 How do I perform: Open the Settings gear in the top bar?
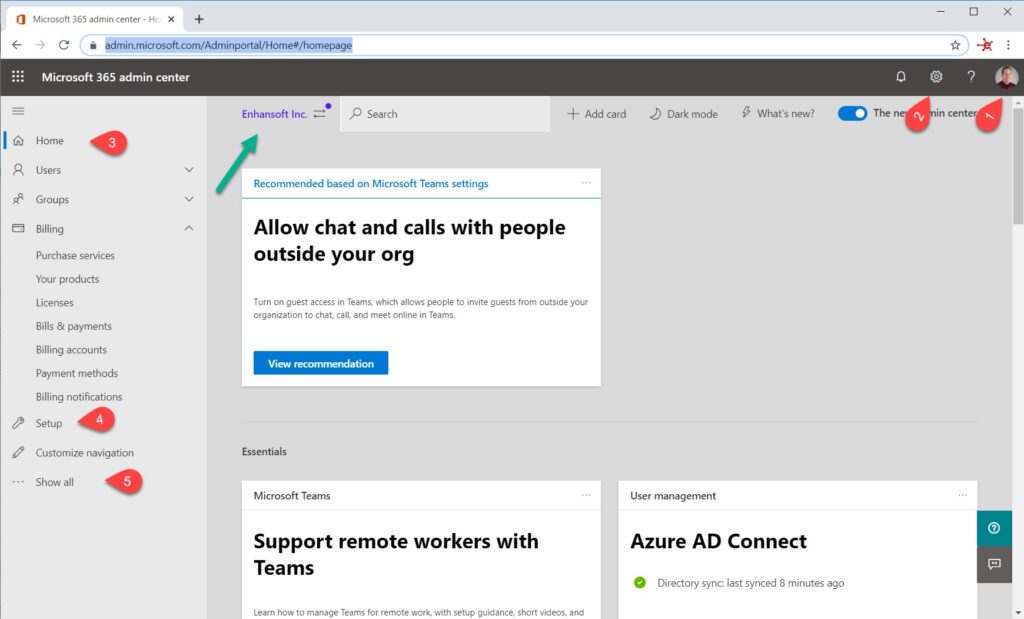click(936, 76)
